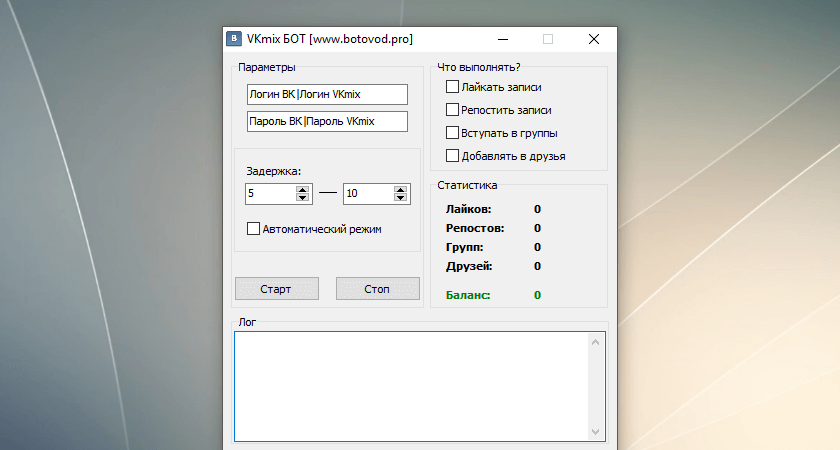Click the Баланс label
840x450 pixels.
click(468, 295)
